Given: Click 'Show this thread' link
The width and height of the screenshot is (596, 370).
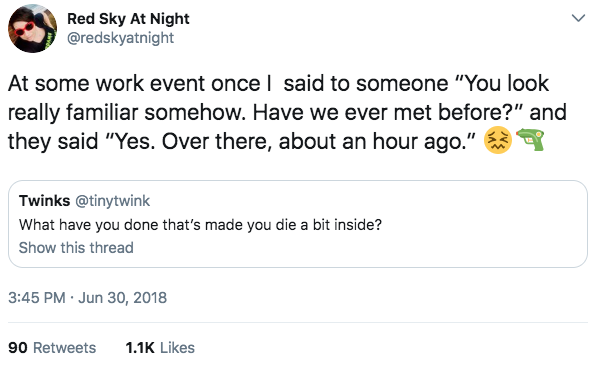Looking at the screenshot, I should click(76, 248).
